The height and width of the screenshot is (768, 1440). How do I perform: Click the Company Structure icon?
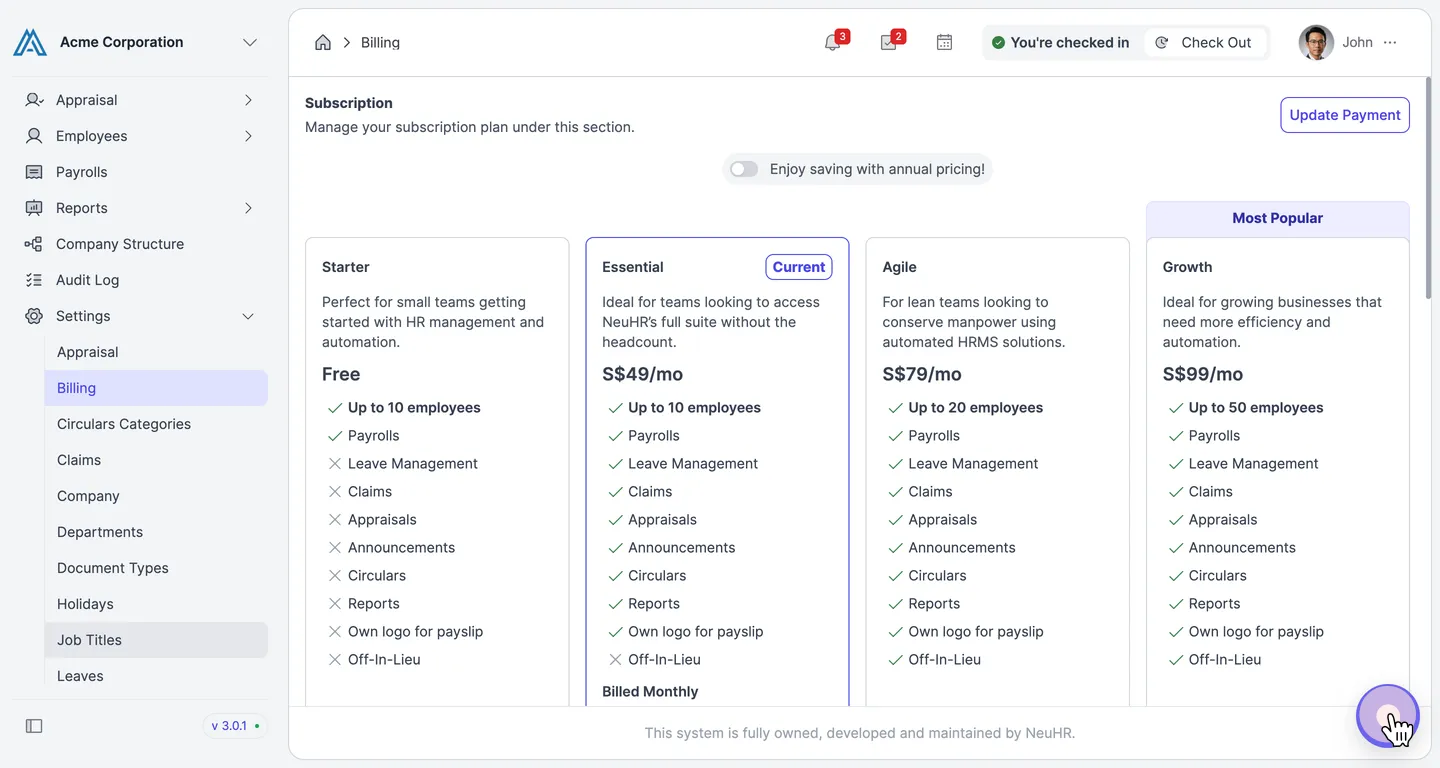34,244
